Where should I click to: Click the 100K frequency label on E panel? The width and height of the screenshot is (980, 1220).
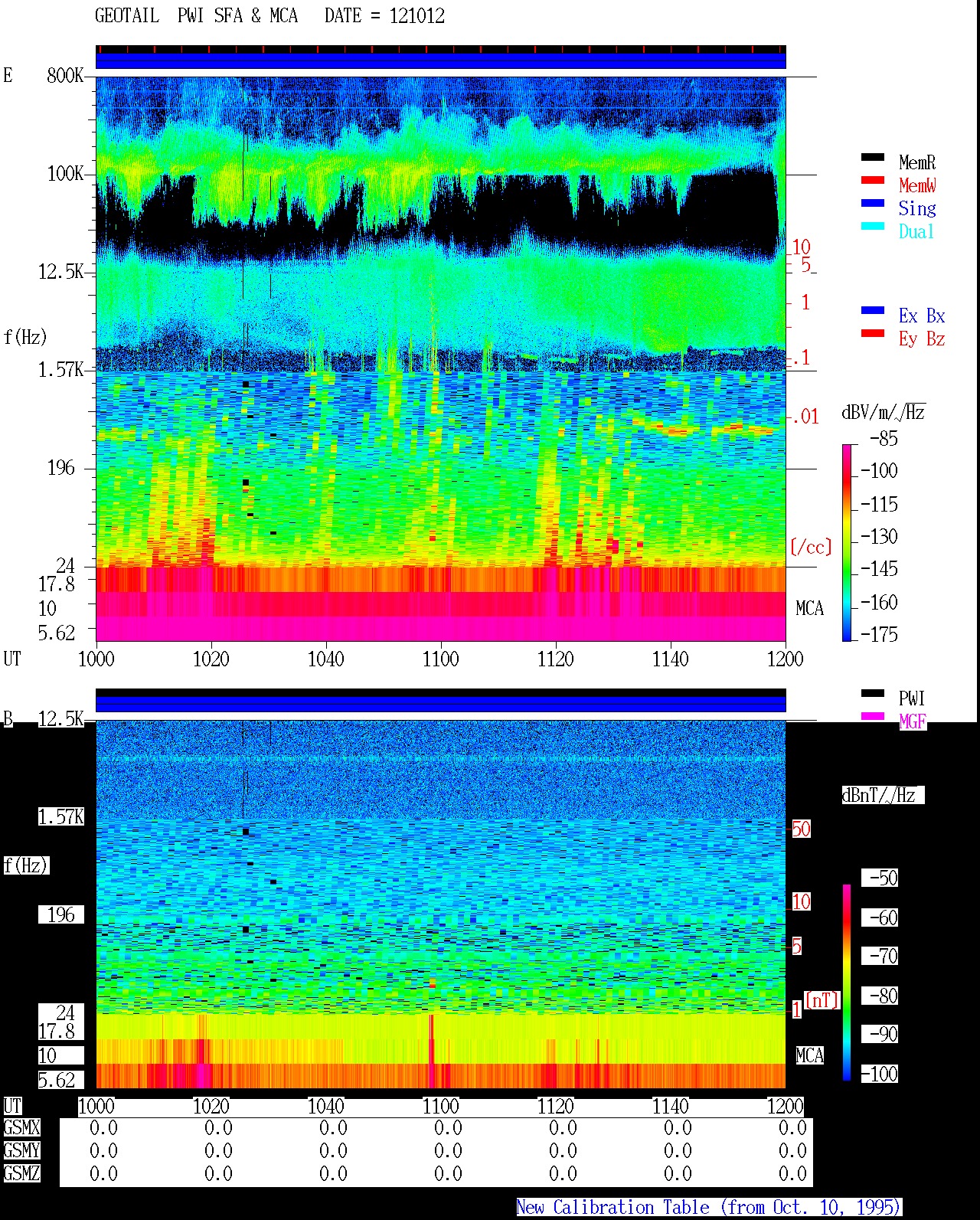click(65, 174)
